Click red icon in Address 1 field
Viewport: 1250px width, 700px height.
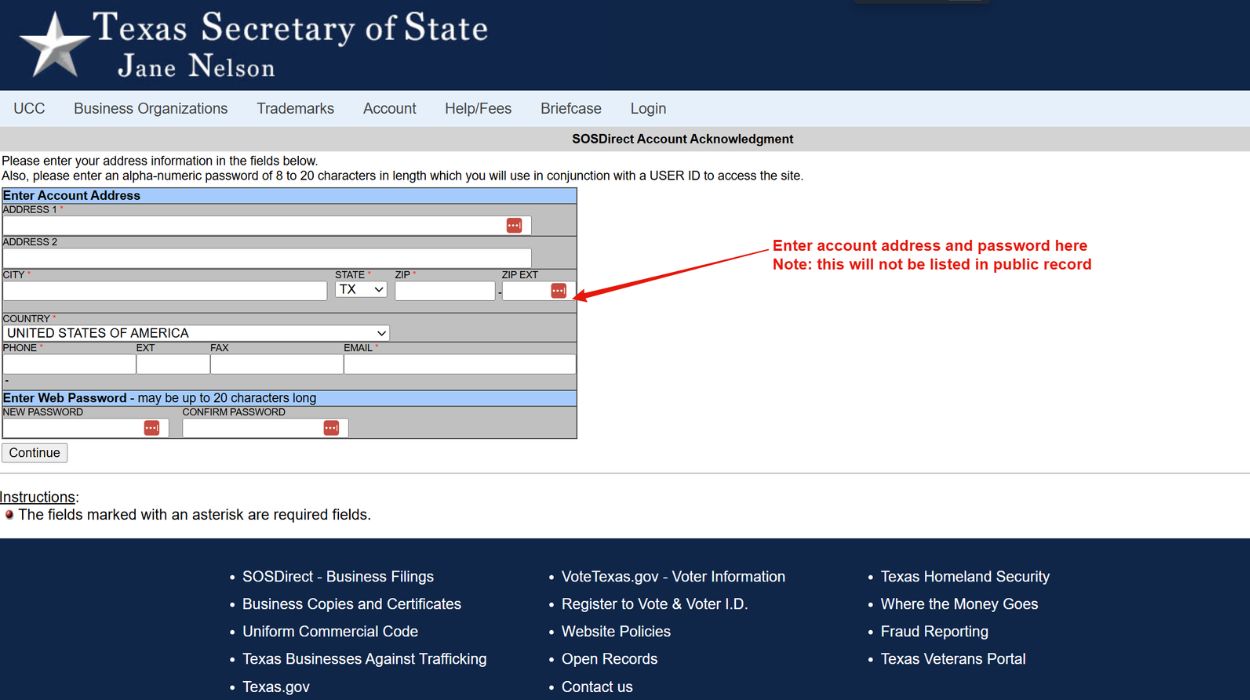tap(514, 226)
